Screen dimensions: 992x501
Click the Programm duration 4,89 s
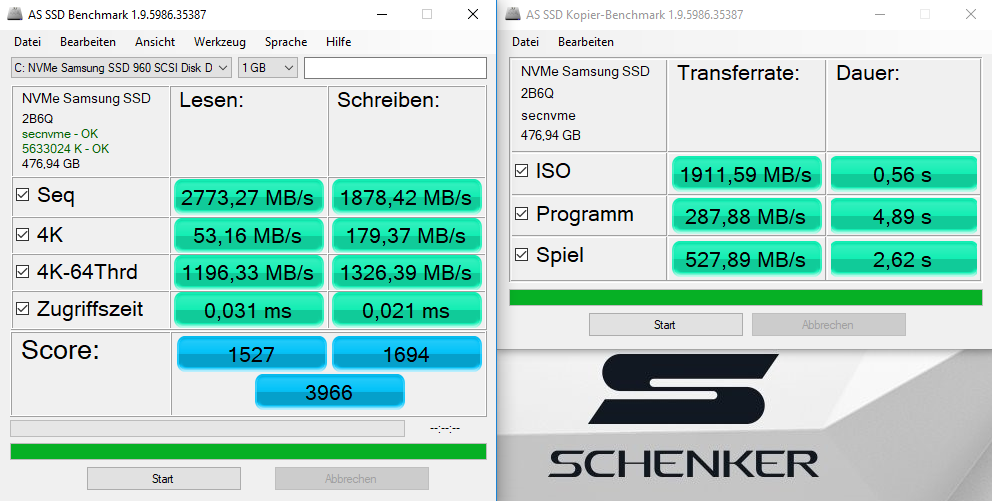click(903, 216)
